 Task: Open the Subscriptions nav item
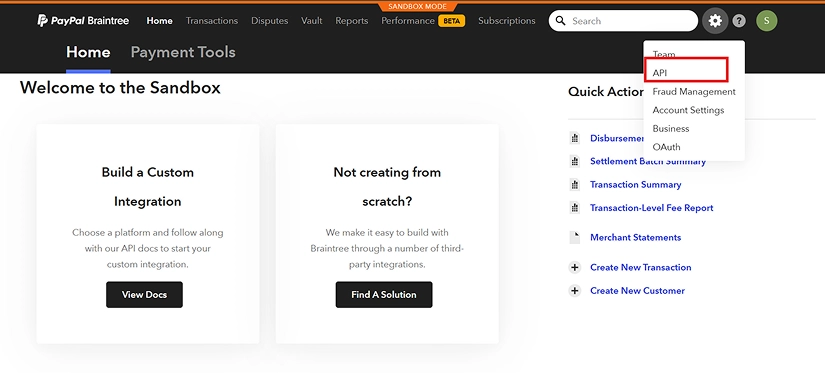(x=507, y=21)
